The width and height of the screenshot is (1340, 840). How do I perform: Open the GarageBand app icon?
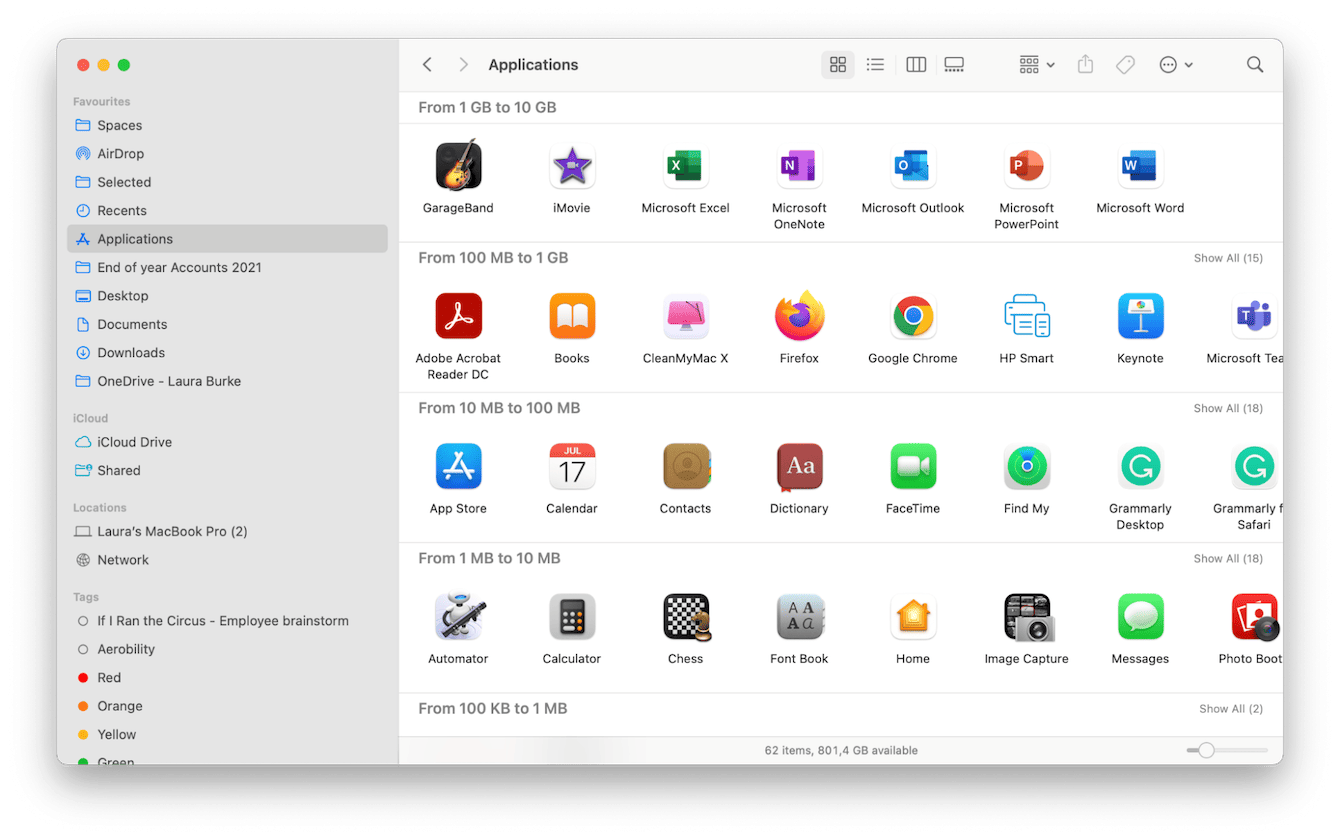tap(458, 165)
